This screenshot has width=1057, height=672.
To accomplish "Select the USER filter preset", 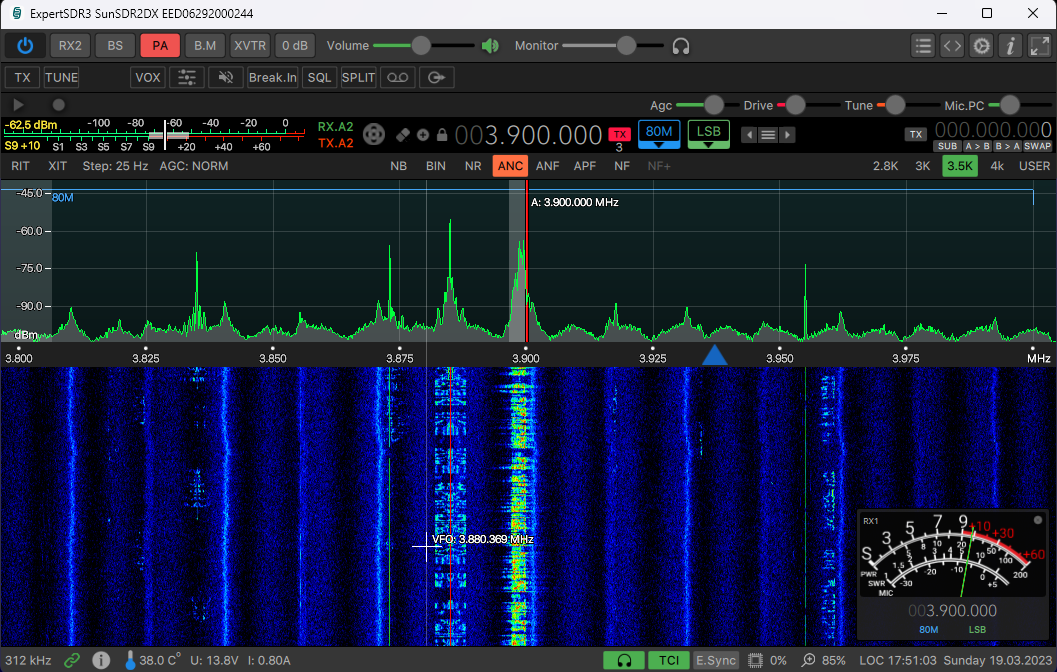I will (x=1034, y=166).
